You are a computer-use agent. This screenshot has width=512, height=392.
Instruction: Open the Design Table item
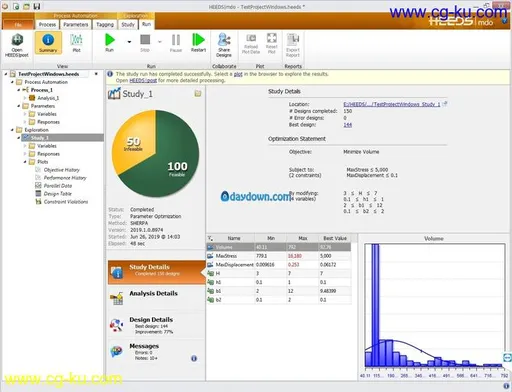point(57,194)
